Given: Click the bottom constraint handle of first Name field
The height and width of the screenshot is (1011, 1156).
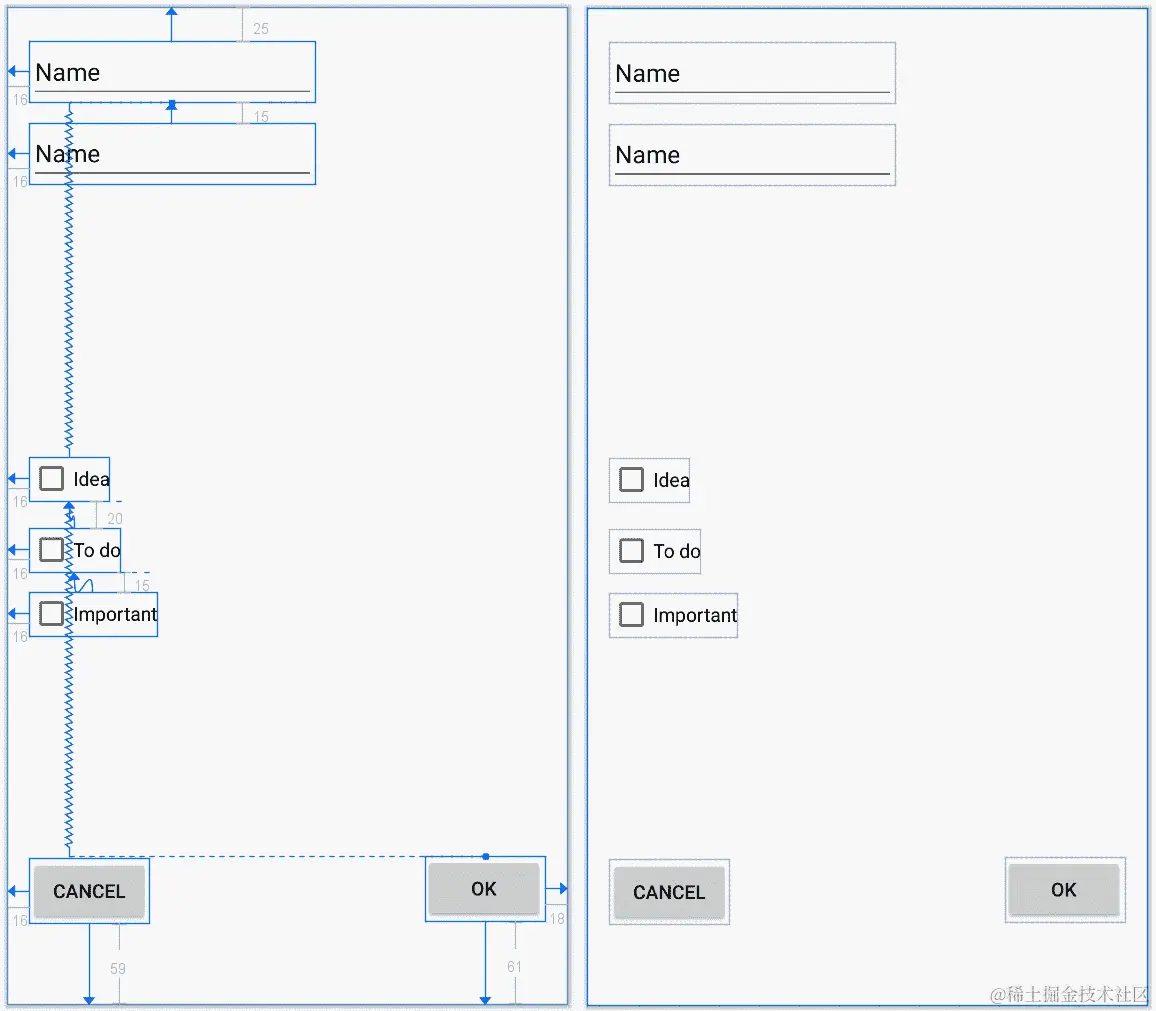Looking at the screenshot, I should tap(172, 103).
